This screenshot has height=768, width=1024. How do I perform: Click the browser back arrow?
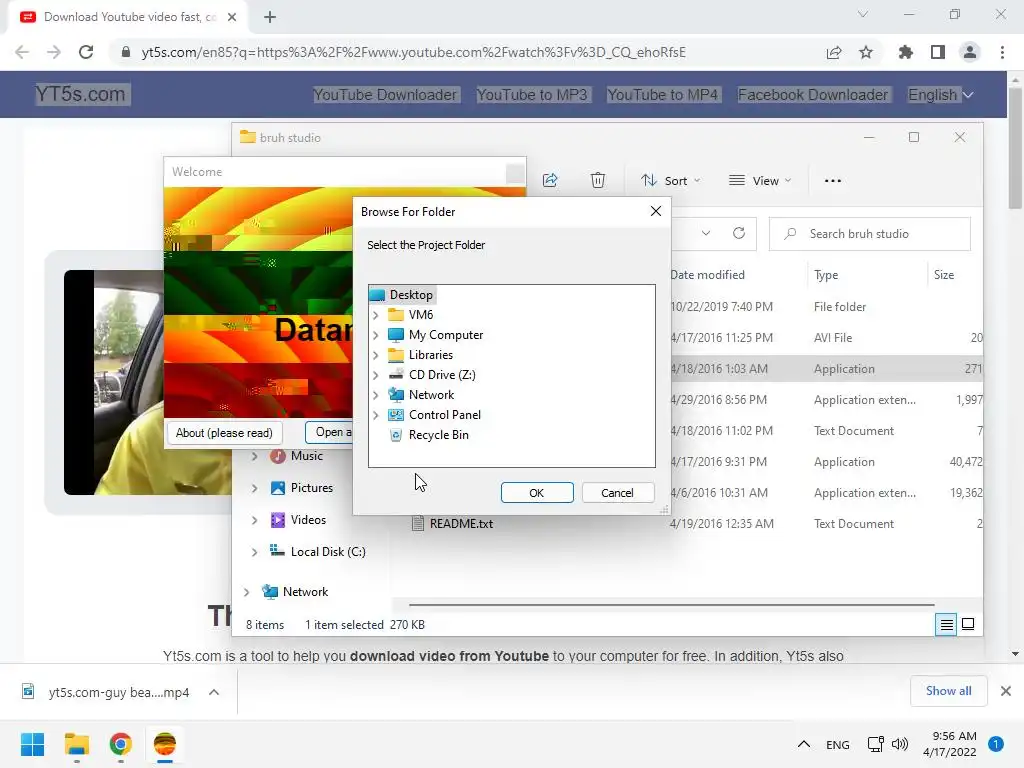(x=22, y=52)
